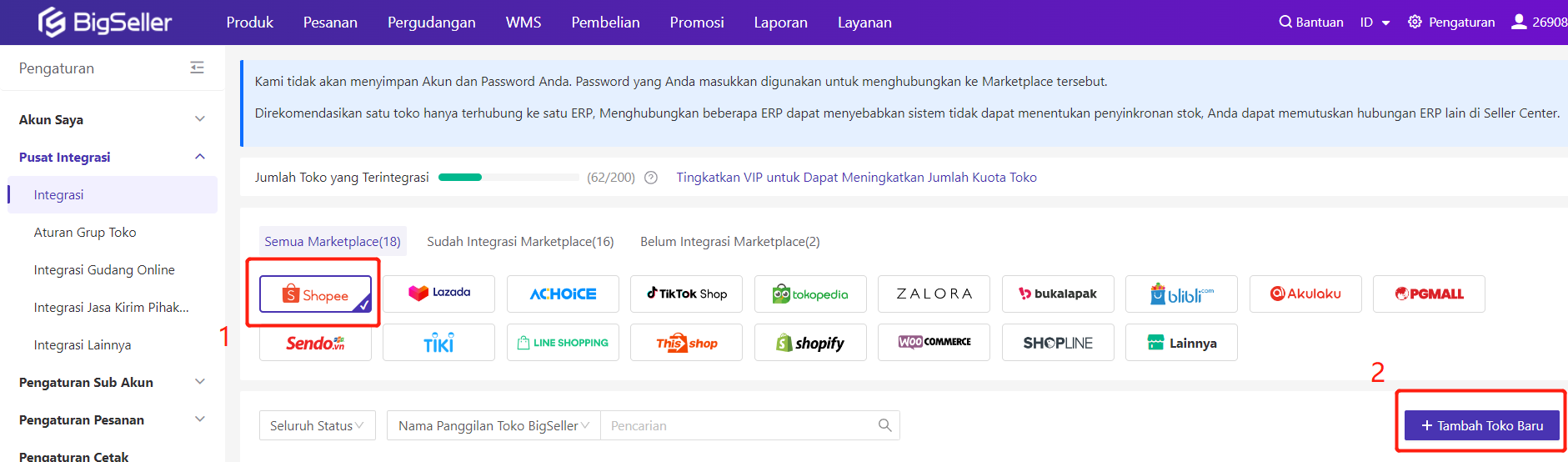The height and width of the screenshot is (462, 1568).
Task: Select the Thisshop marketplace tile
Action: pyautogui.click(x=686, y=343)
